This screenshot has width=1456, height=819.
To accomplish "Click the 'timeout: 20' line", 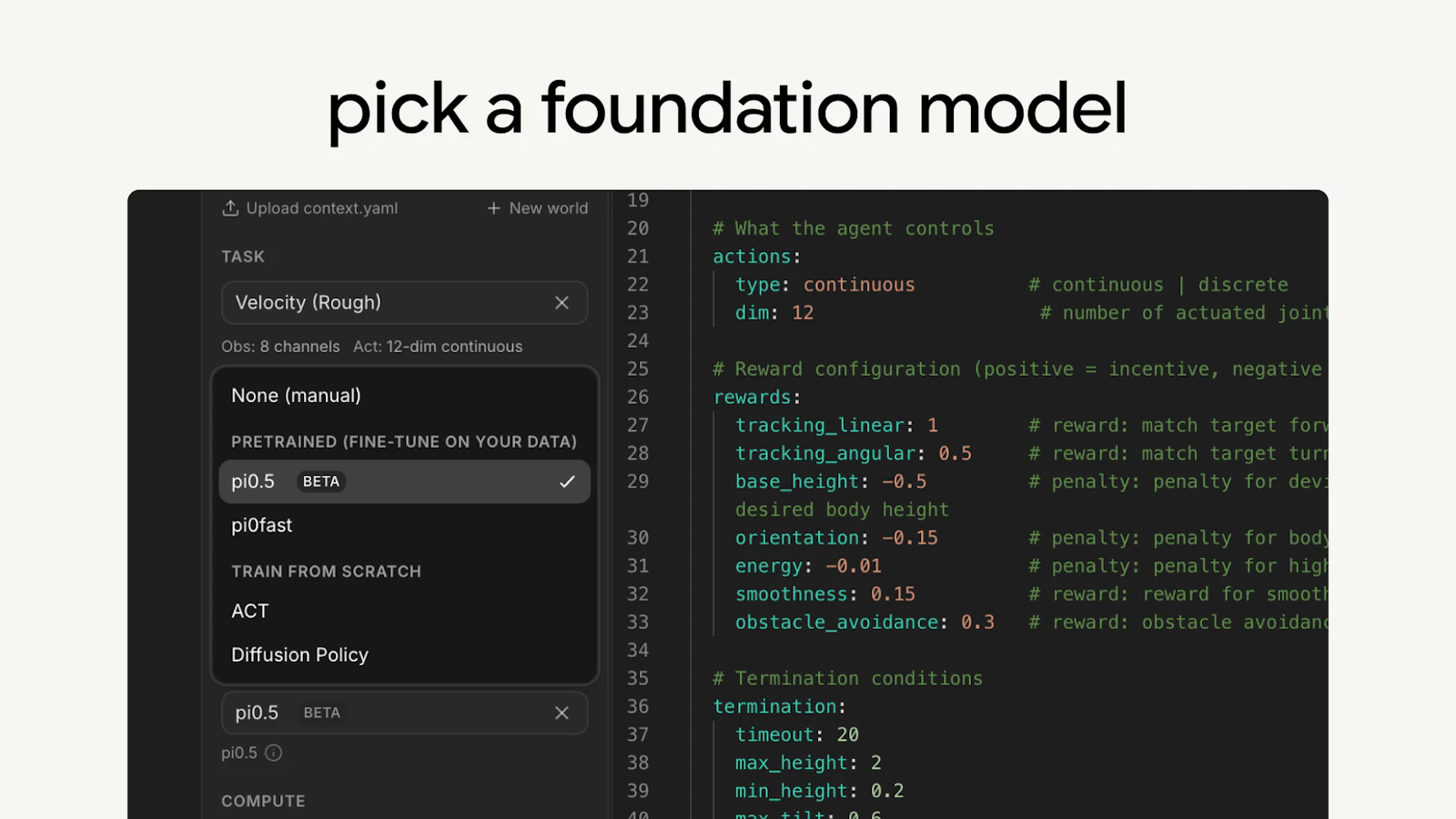I will (797, 734).
